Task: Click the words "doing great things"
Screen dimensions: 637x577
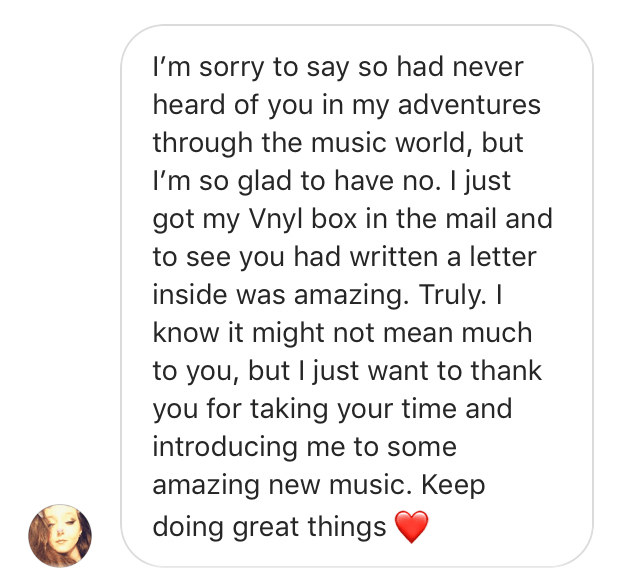Action: [x=269, y=525]
